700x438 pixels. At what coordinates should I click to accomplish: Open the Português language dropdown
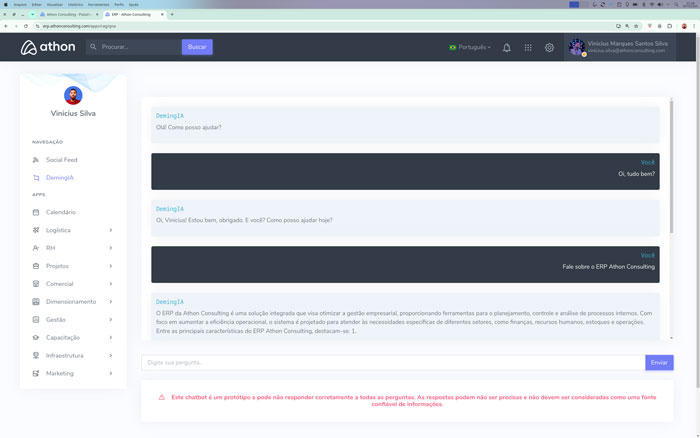point(470,47)
